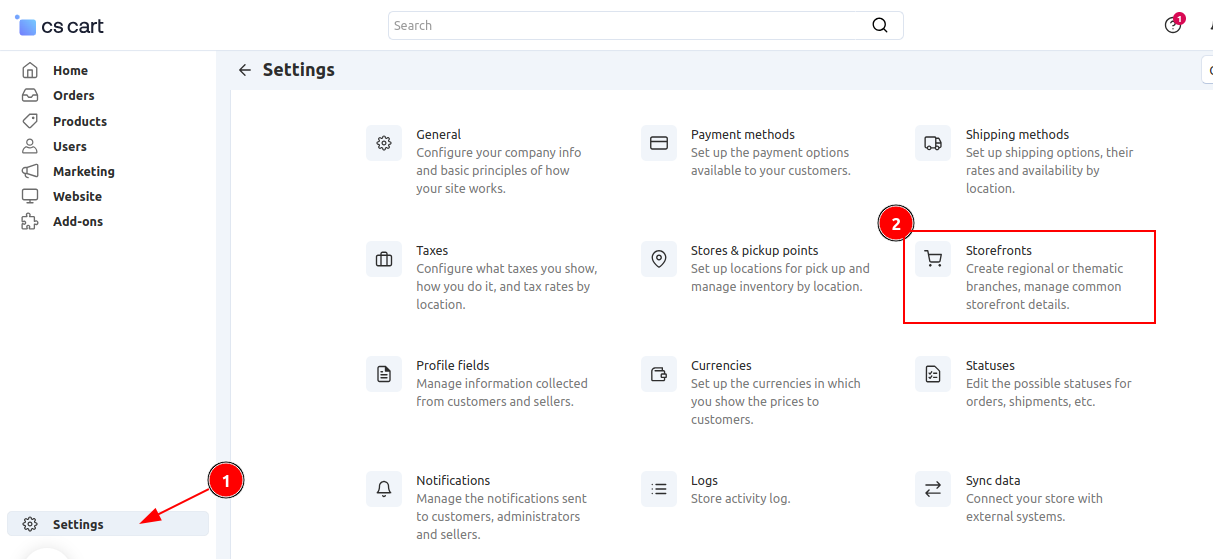Click the Logs list icon
Image resolution: width=1213 pixels, height=559 pixels.
[x=659, y=489]
